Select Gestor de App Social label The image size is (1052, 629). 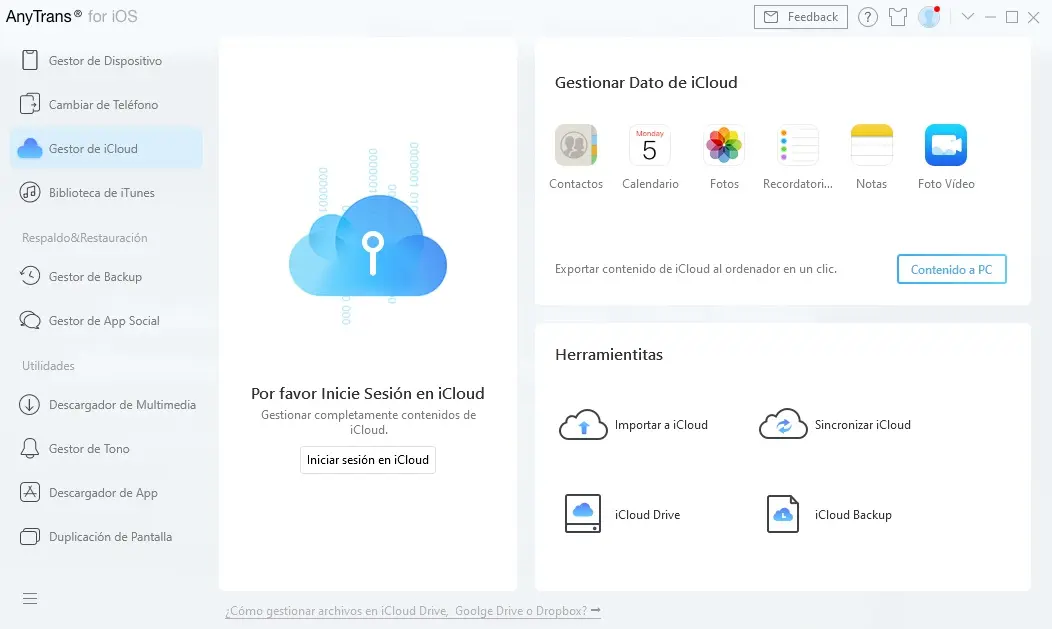pos(104,321)
